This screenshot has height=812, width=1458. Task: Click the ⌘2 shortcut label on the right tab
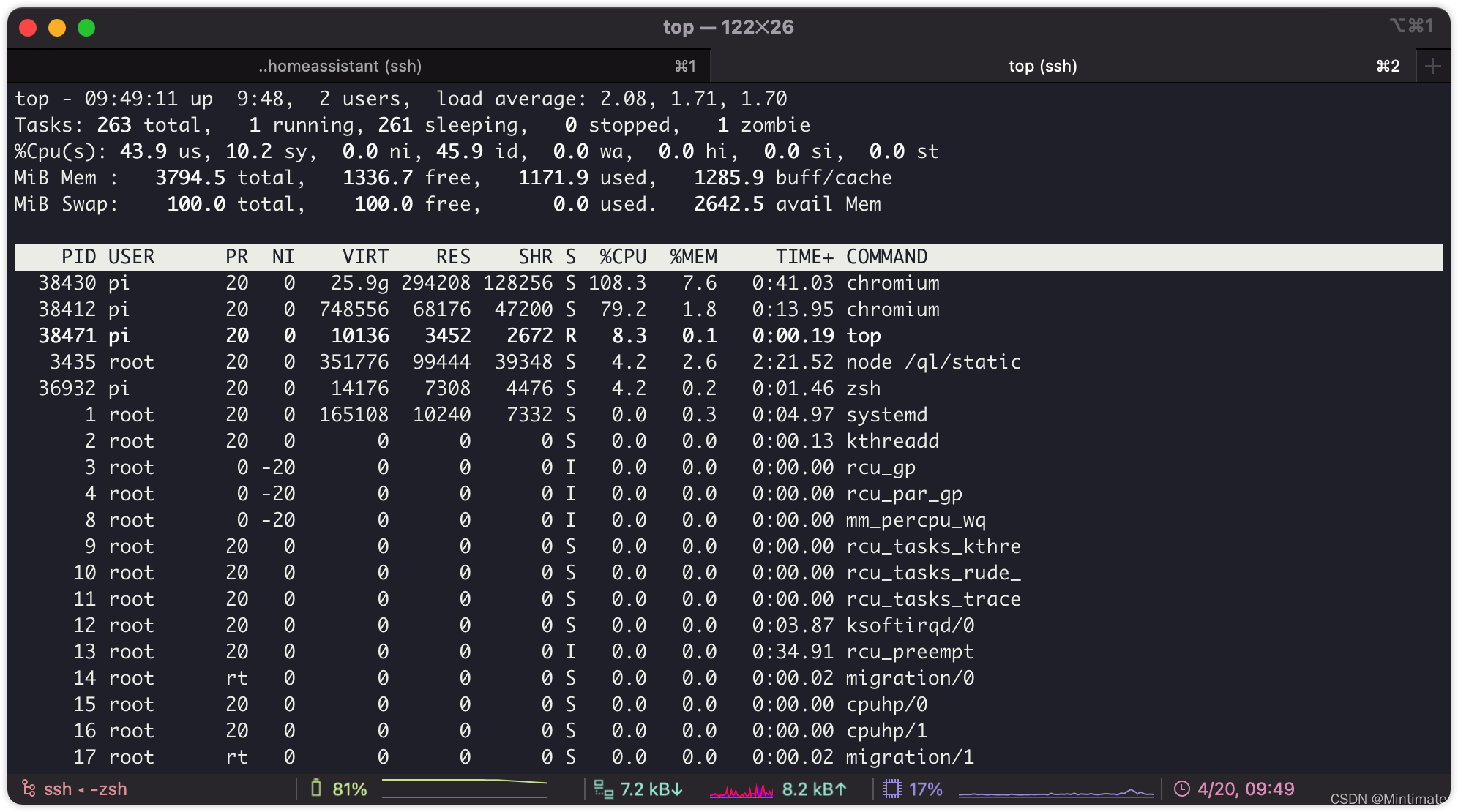(1388, 65)
